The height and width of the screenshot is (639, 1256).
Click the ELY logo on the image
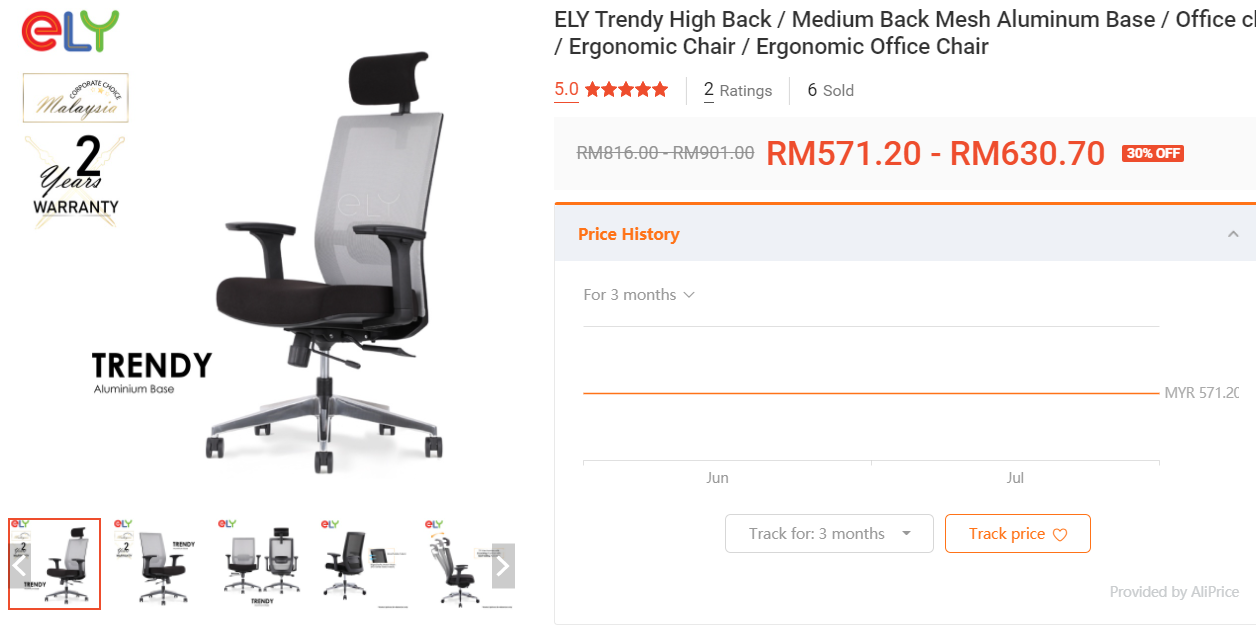pyautogui.click(x=70, y=31)
